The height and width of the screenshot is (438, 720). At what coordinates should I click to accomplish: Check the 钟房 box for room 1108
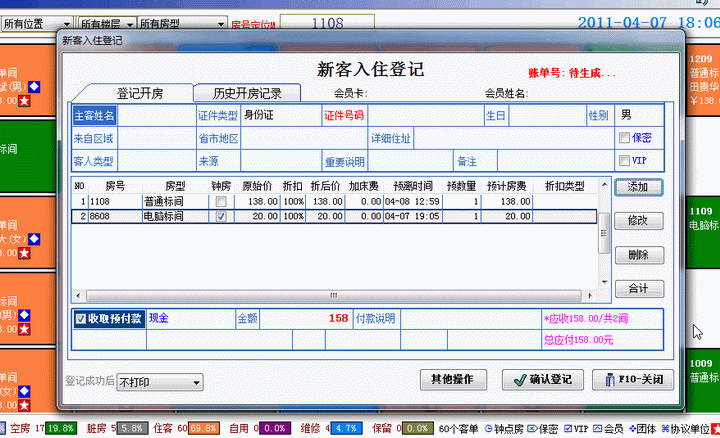click(220, 202)
